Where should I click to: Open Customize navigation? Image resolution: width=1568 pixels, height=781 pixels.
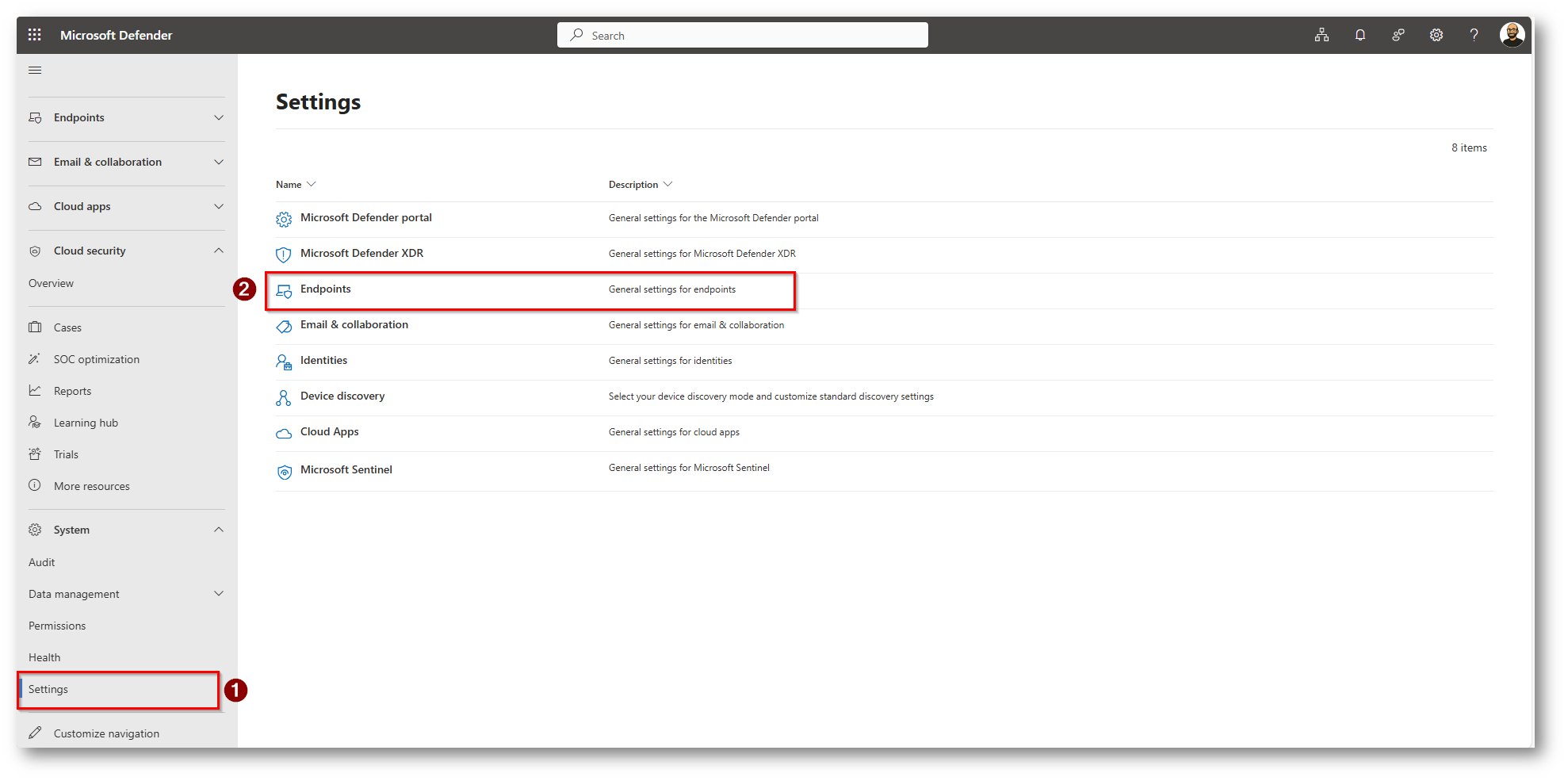[106, 733]
